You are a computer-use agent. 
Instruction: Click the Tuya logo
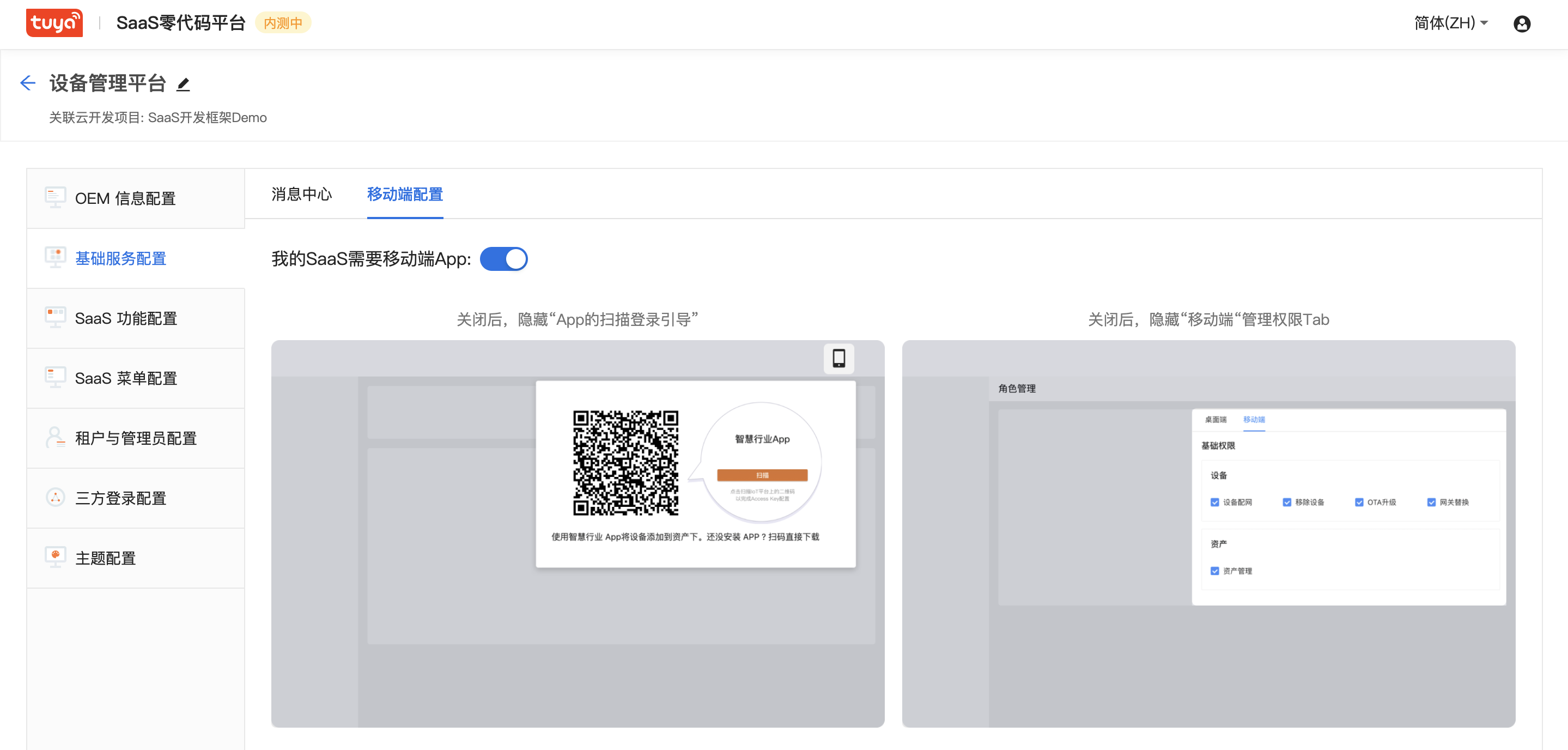(54, 22)
